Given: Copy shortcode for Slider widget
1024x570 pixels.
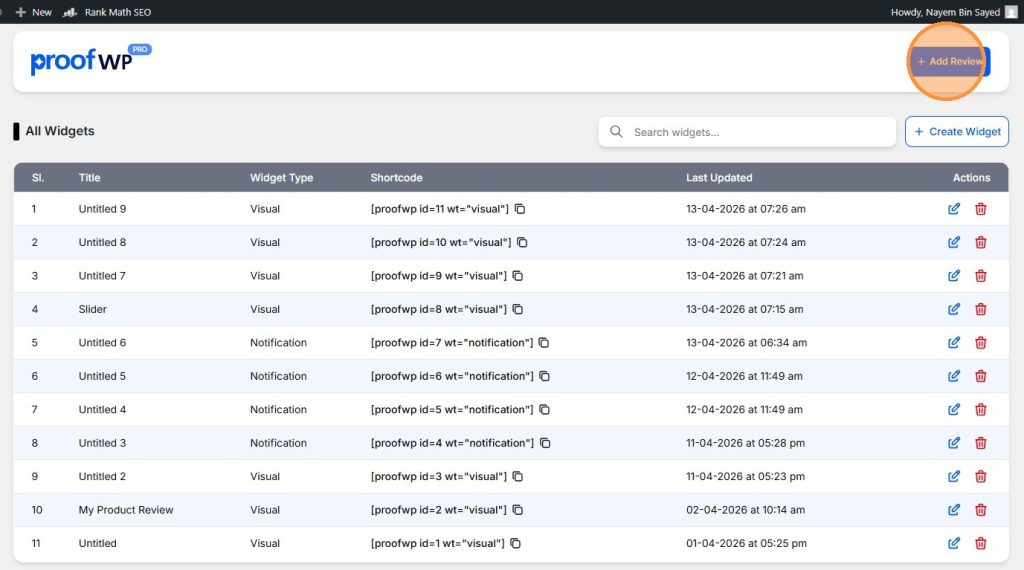Looking at the screenshot, I should (x=517, y=309).
